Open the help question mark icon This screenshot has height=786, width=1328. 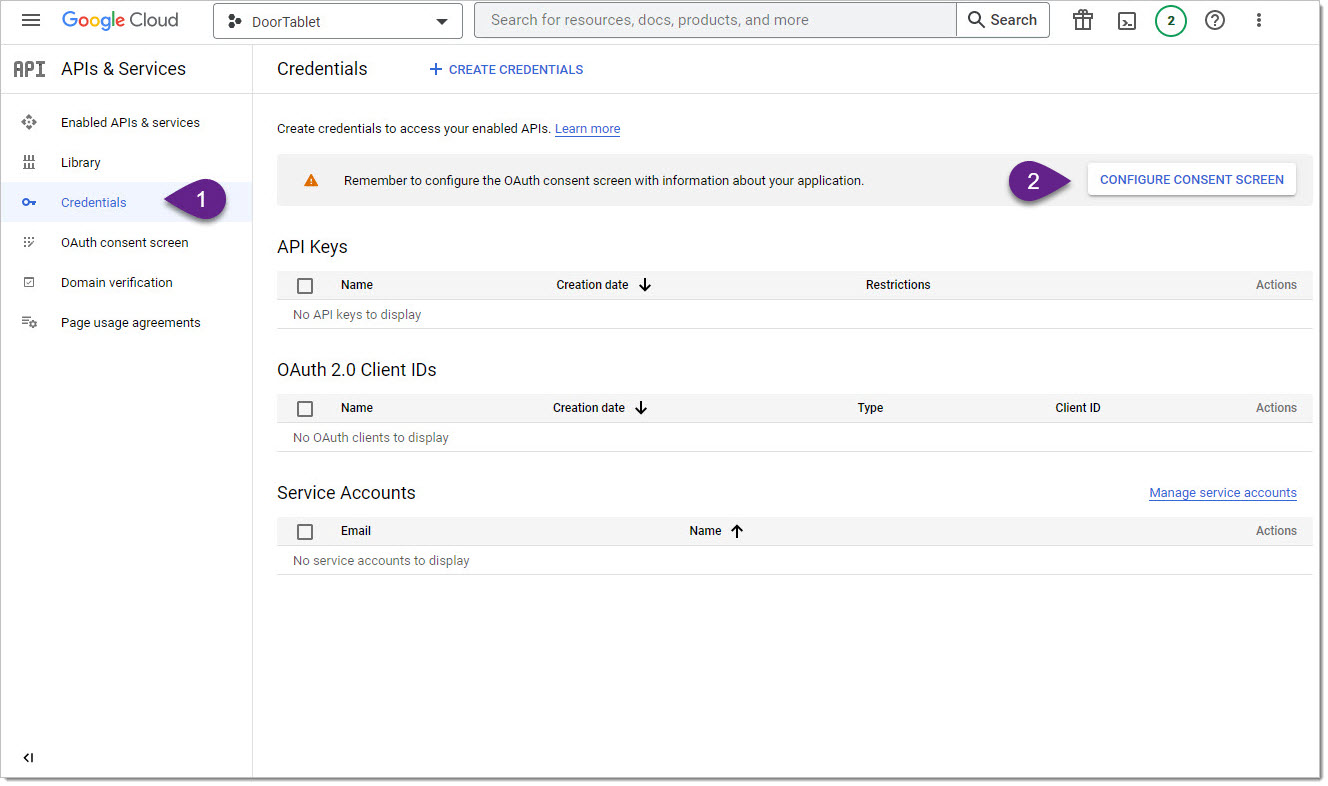1215,20
